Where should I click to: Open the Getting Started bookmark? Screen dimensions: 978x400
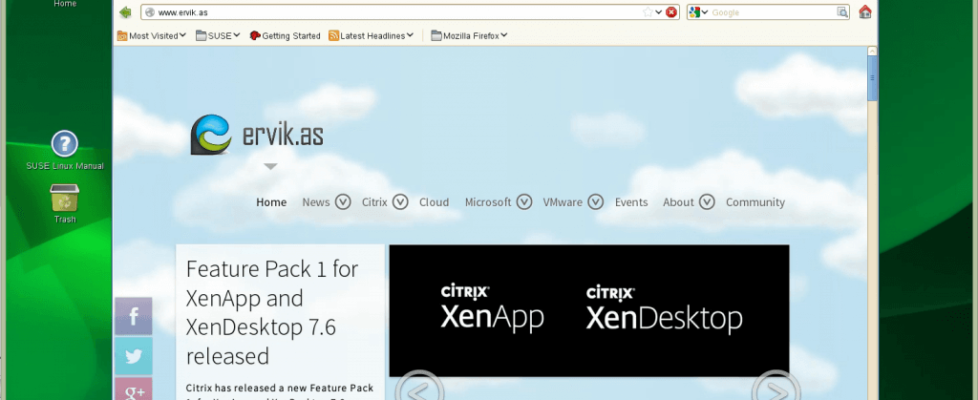[285, 36]
